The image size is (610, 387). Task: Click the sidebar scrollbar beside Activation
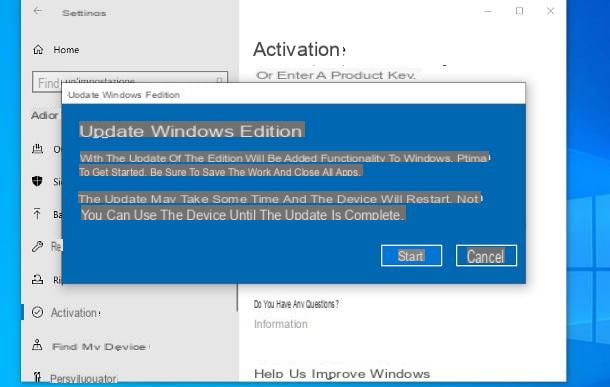click(237, 298)
